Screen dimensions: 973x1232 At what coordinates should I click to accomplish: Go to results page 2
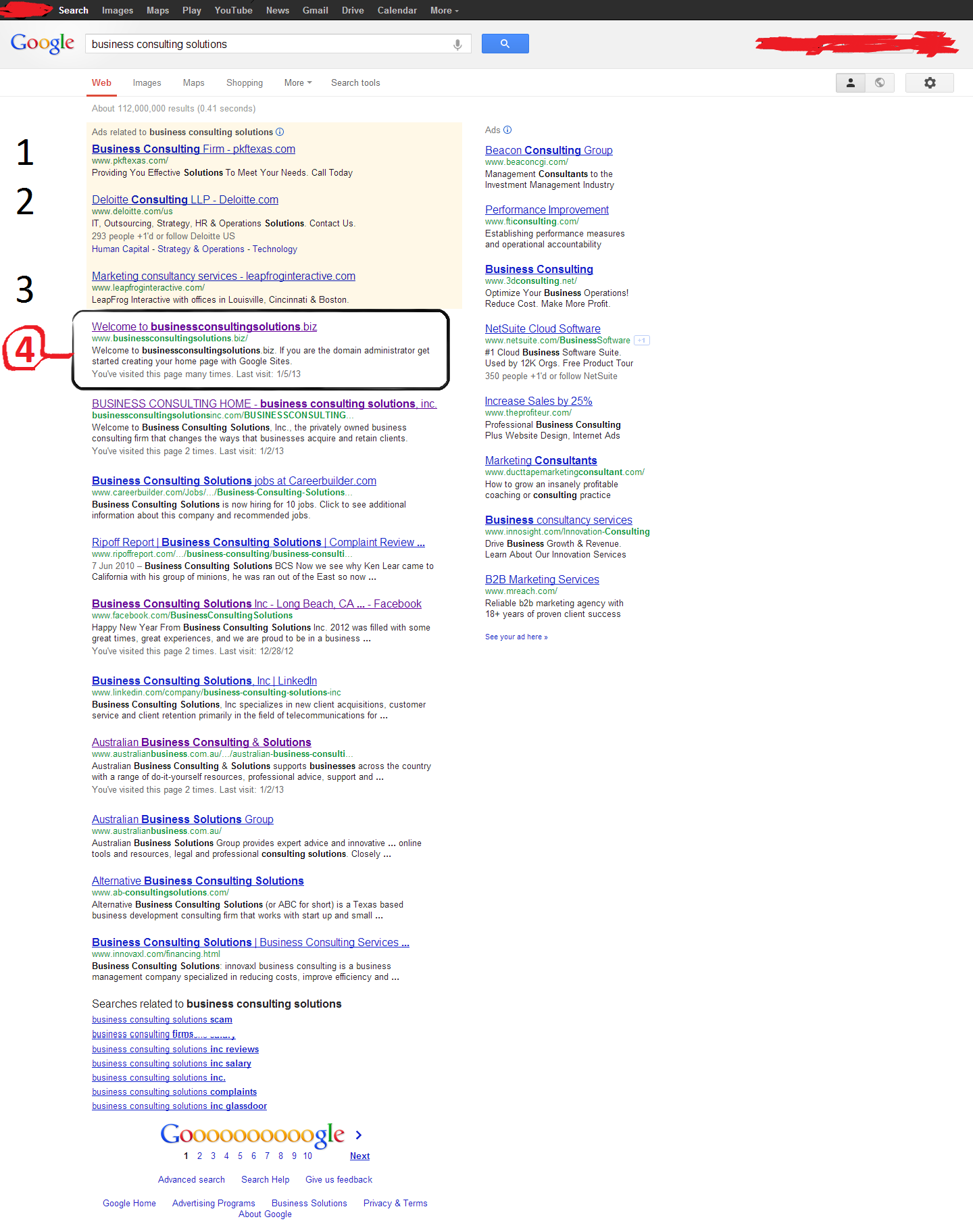pyautogui.click(x=199, y=1156)
